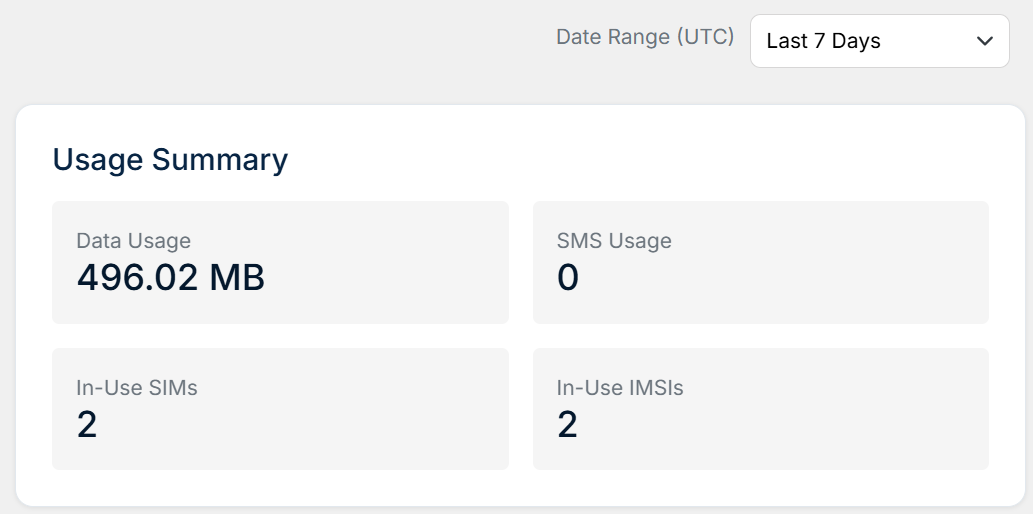
Task: Select the In-Use SIMs card
Action: 281,409
